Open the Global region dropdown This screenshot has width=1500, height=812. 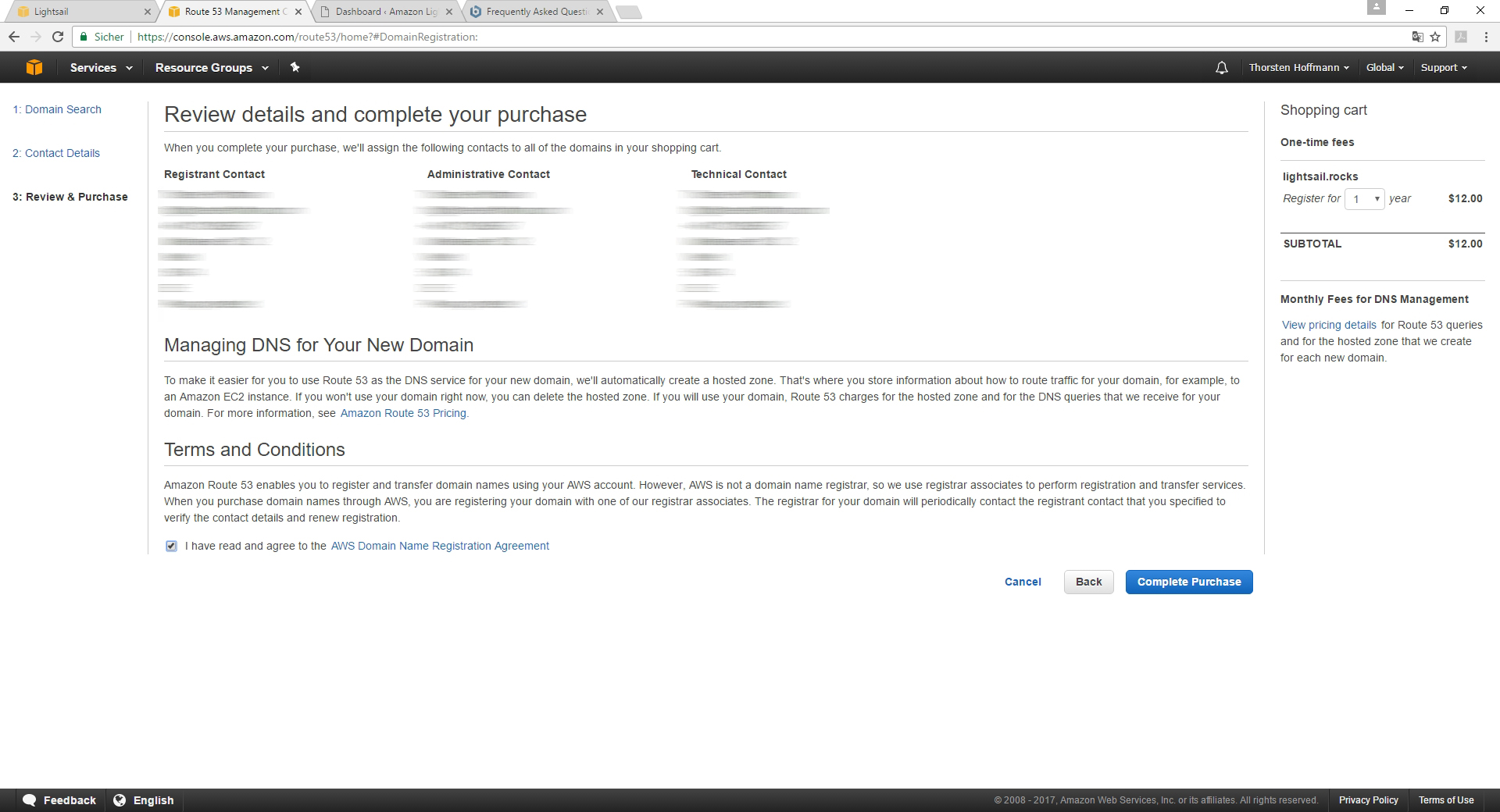(1384, 68)
